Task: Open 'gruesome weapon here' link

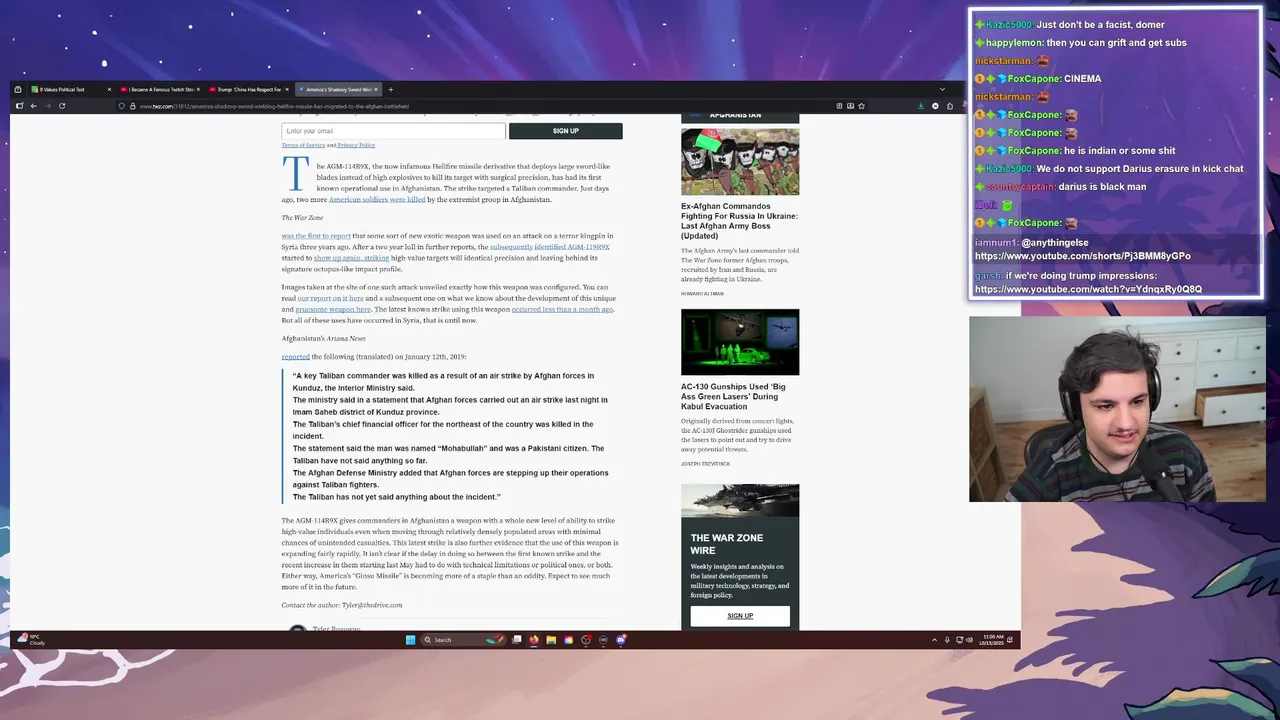Action: (333, 309)
